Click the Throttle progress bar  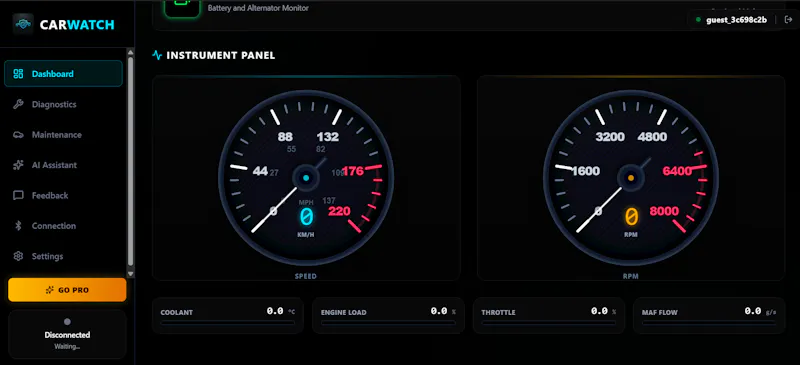[548, 323]
